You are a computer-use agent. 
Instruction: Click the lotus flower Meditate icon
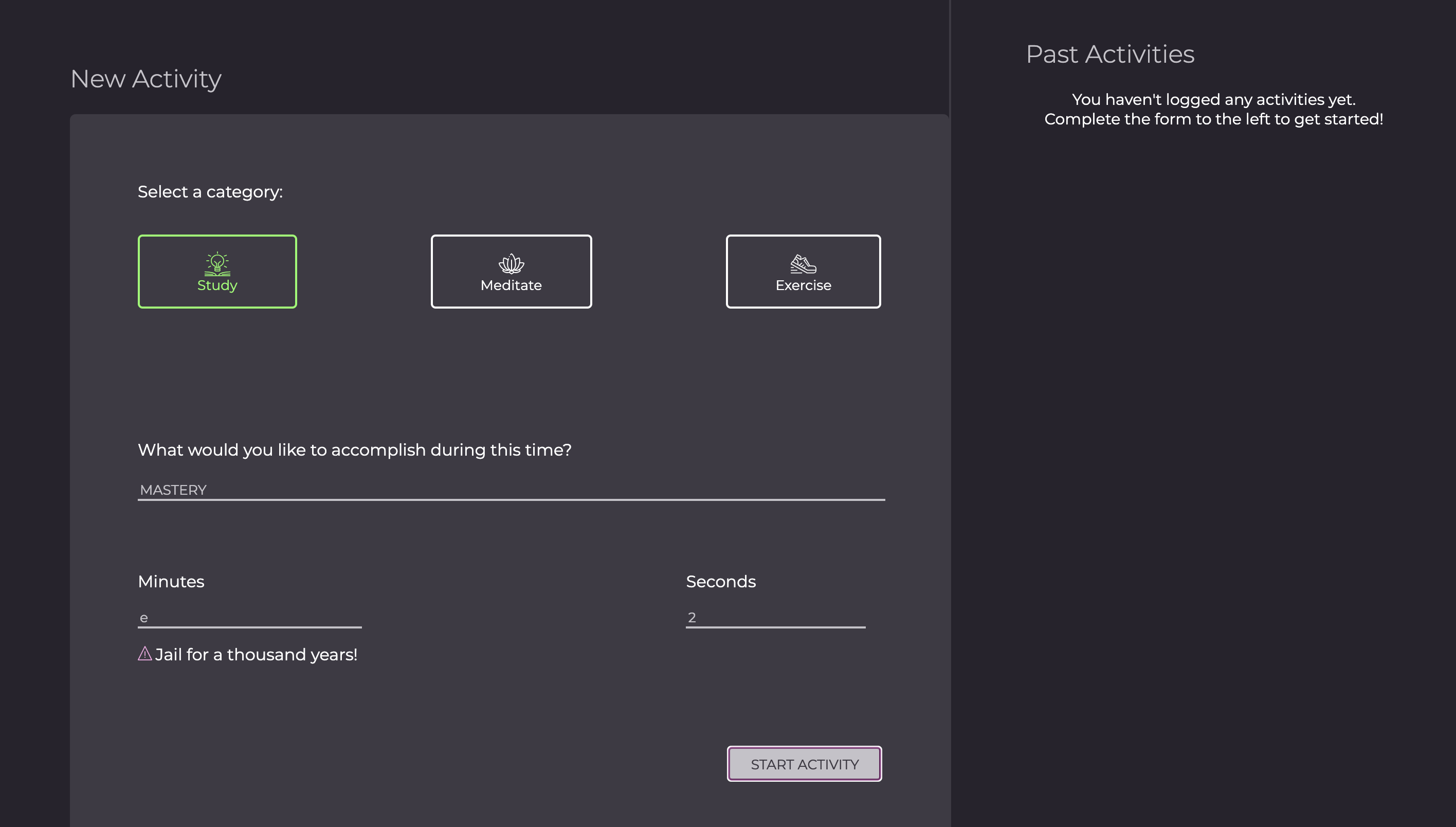(x=511, y=263)
